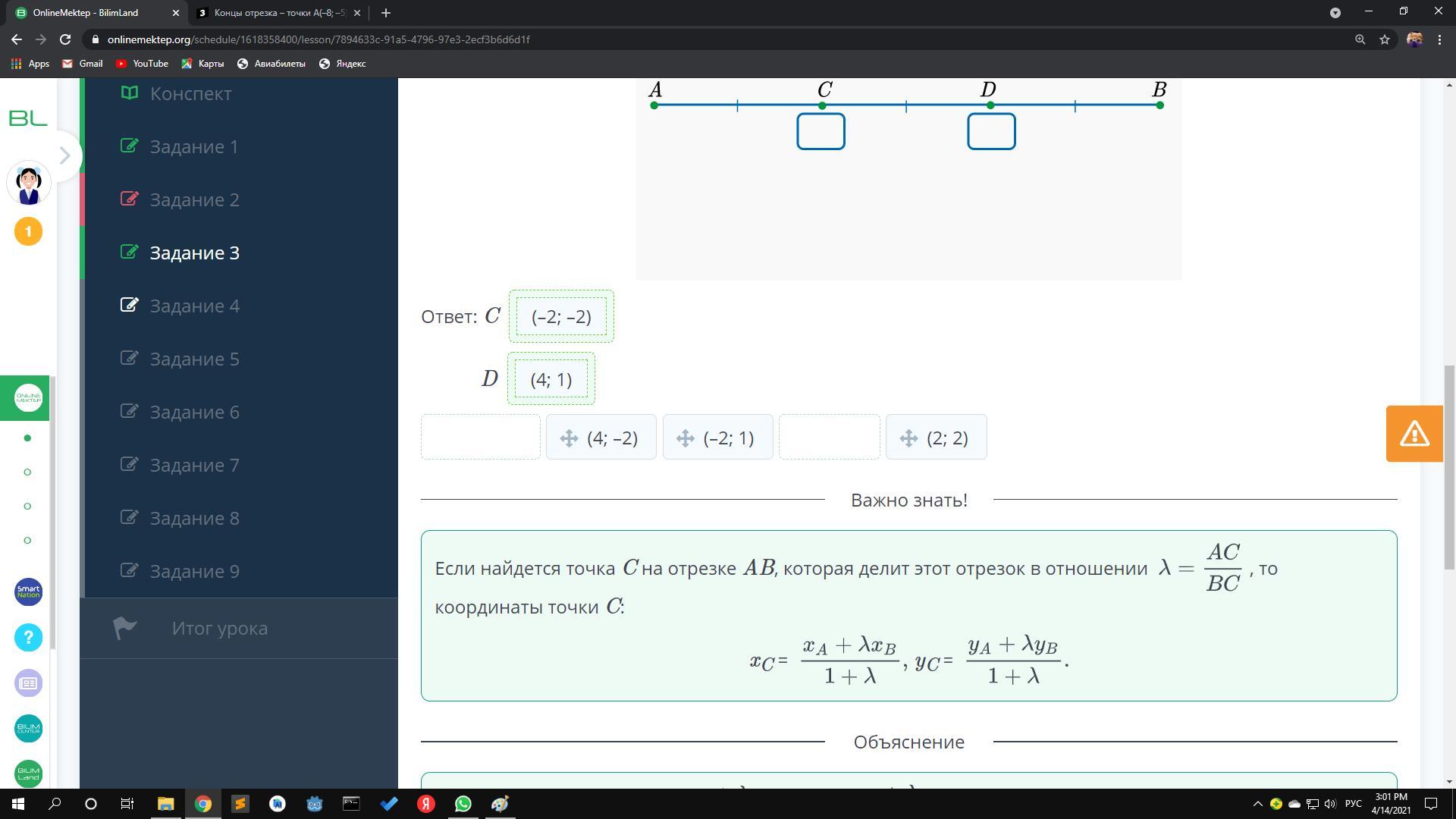This screenshot has height=819, width=1456.
Task: Click the BilimLand green sidebar icon
Action: coord(28,773)
